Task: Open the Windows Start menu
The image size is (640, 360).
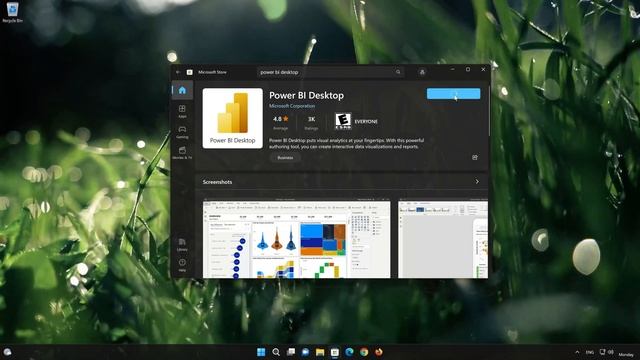Action: 261,352
